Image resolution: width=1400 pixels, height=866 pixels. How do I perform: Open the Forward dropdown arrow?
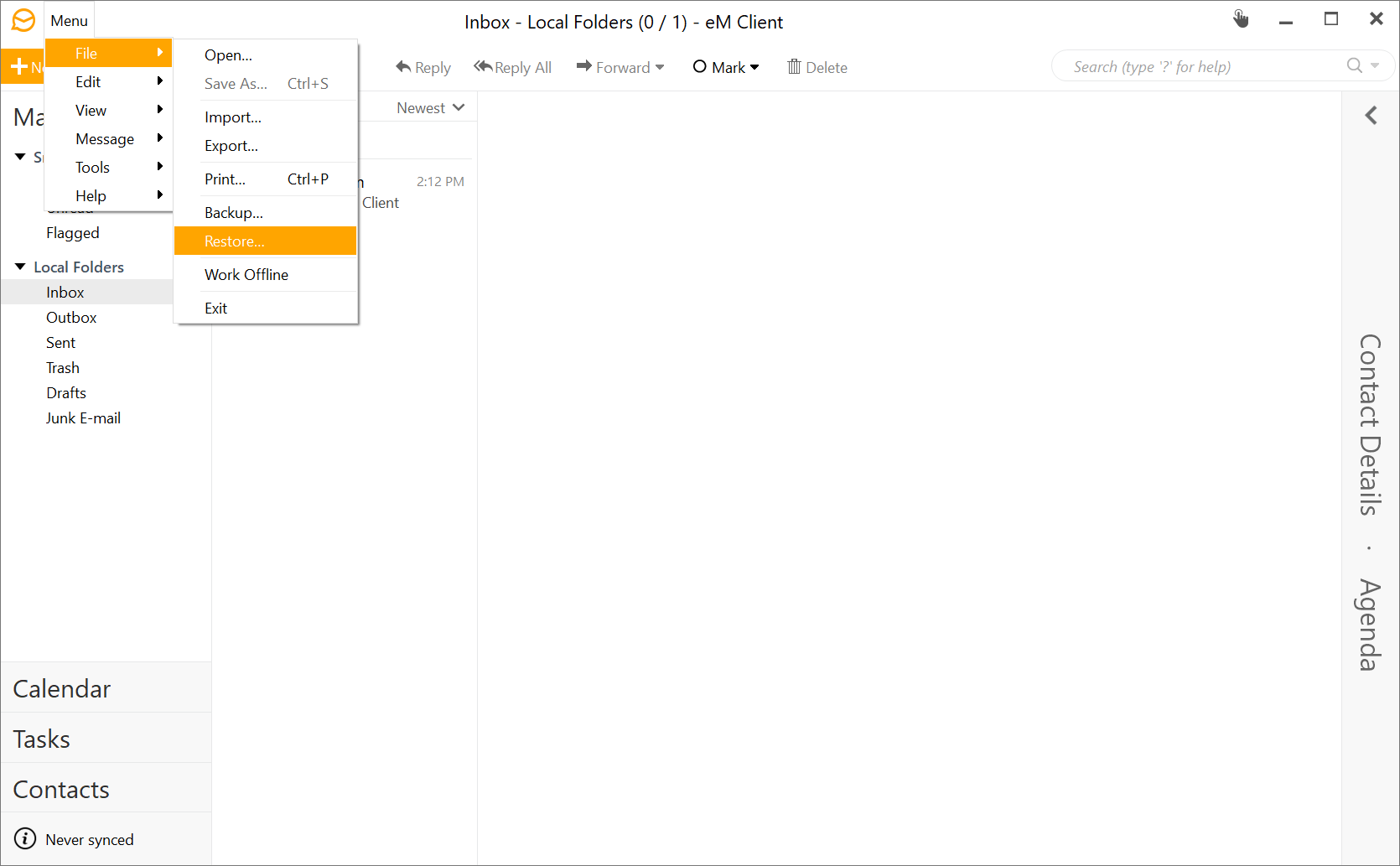point(660,67)
